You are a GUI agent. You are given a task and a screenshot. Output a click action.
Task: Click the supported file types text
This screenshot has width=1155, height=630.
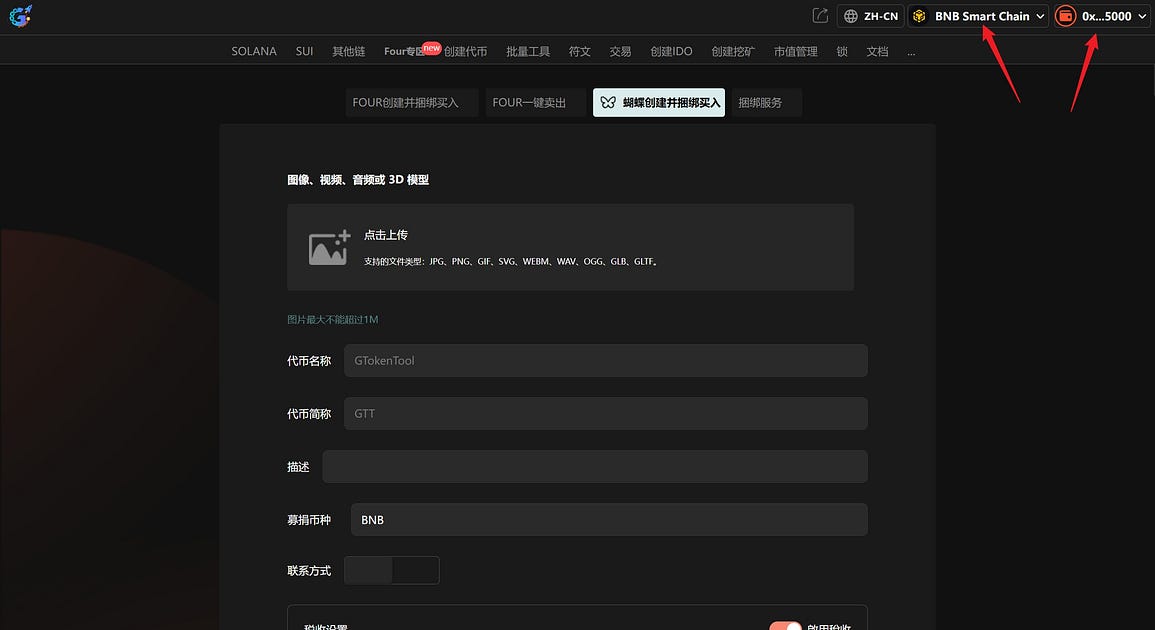pyautogui.click(x=510, y=262)
